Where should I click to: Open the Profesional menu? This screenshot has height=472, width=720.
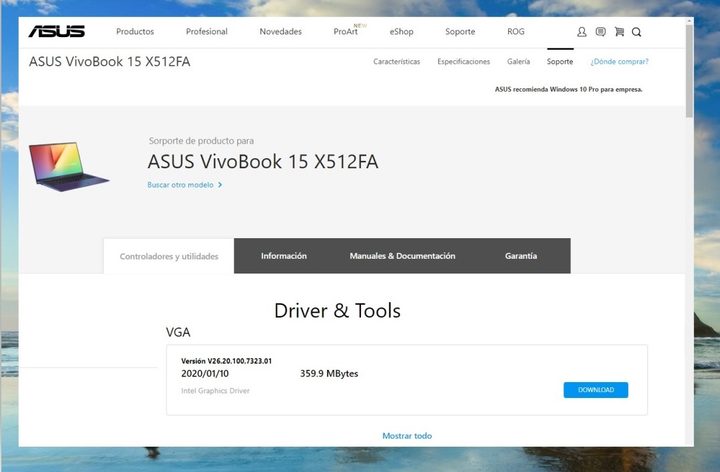tap(207, 32)
